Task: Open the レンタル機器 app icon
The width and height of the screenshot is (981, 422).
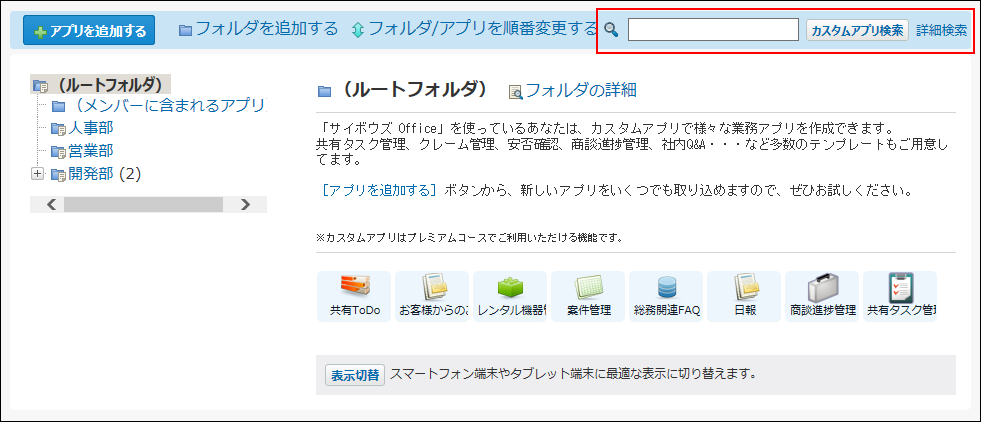Action: pyautogui.click(x=510, y=288)
